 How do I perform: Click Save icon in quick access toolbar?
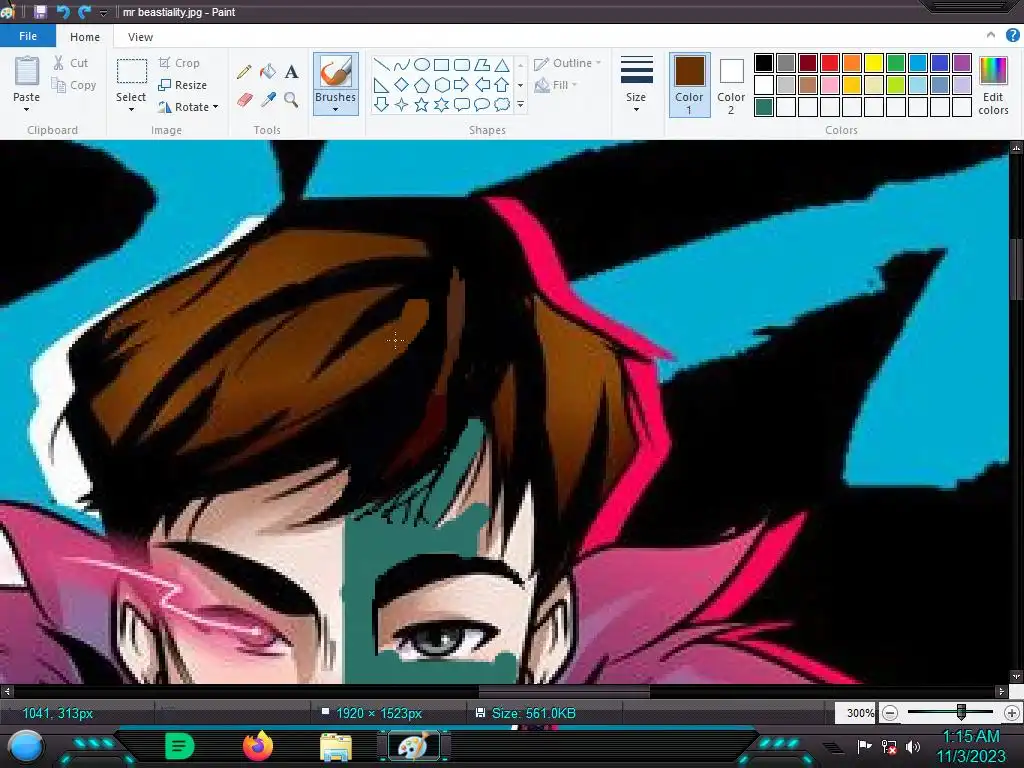40,11
